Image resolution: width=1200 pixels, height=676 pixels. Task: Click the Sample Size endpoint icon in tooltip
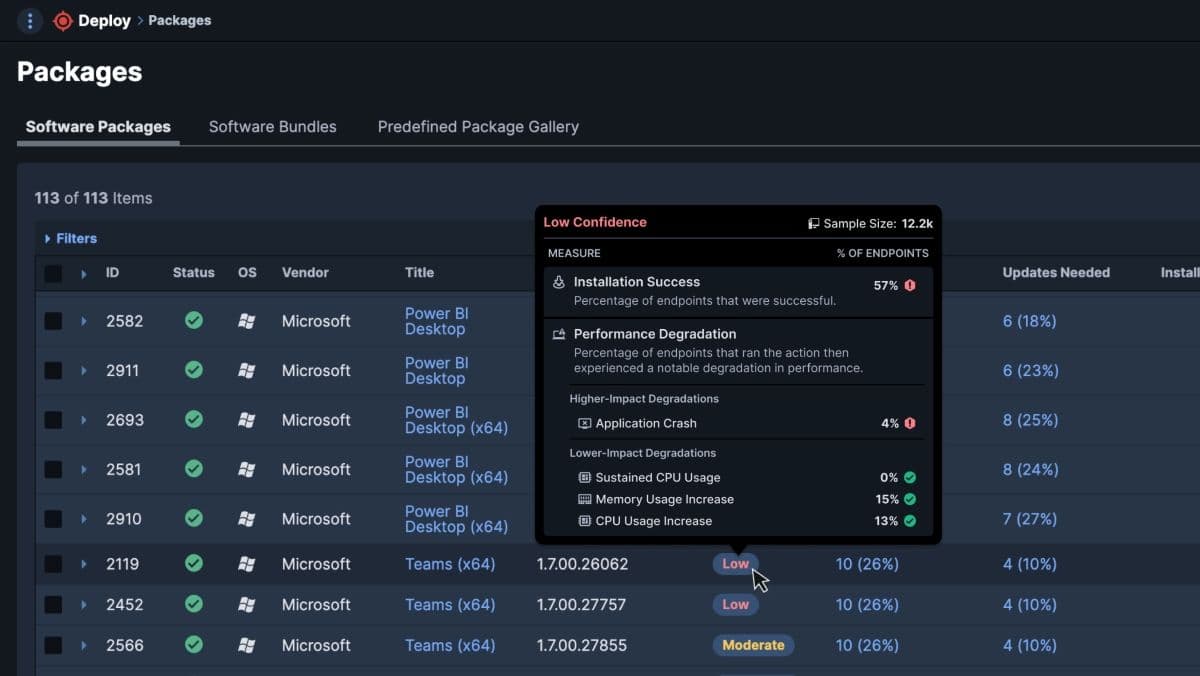[x=814, y=224]
